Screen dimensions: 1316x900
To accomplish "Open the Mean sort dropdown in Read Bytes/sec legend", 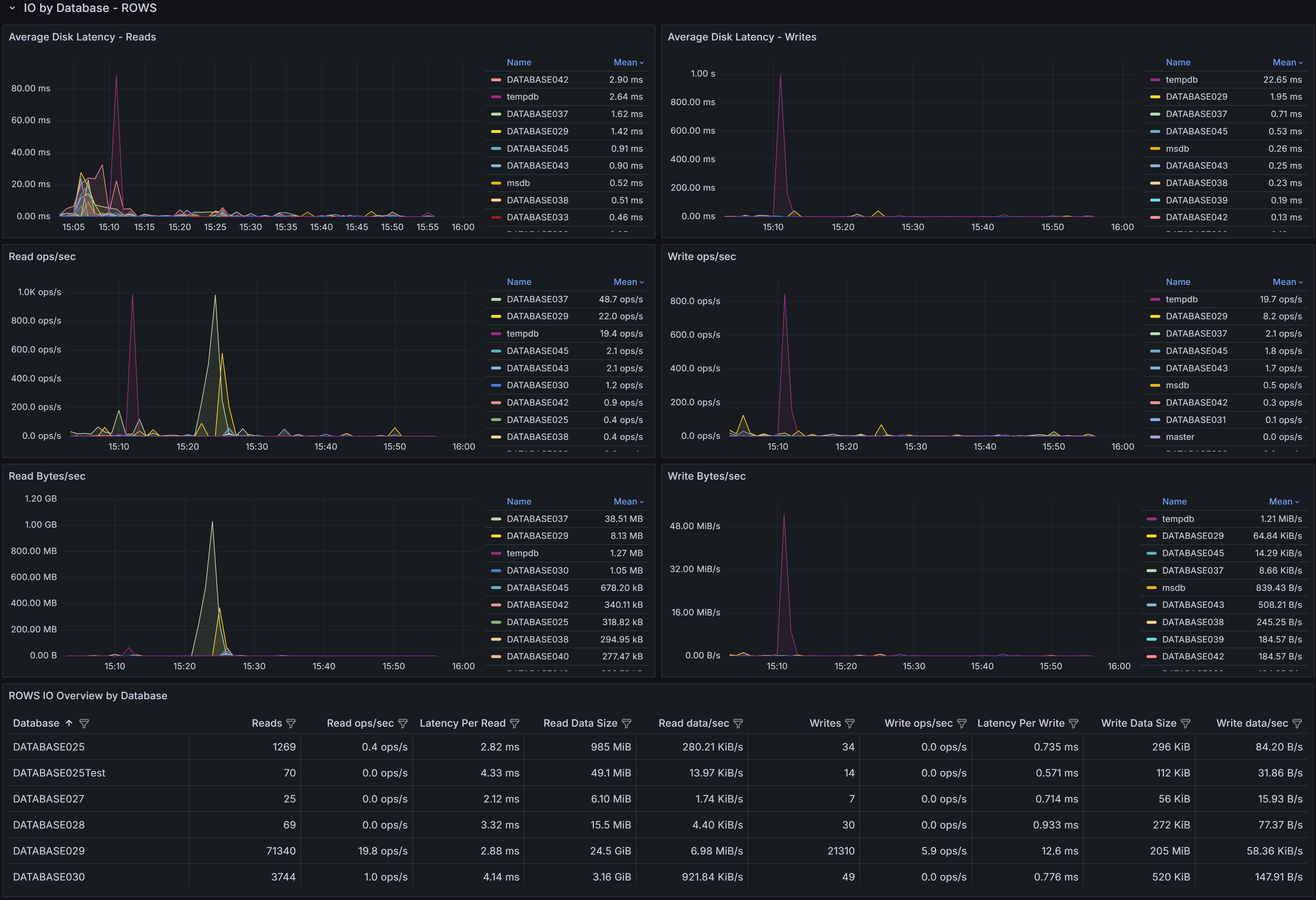I will tap(628, 502).
